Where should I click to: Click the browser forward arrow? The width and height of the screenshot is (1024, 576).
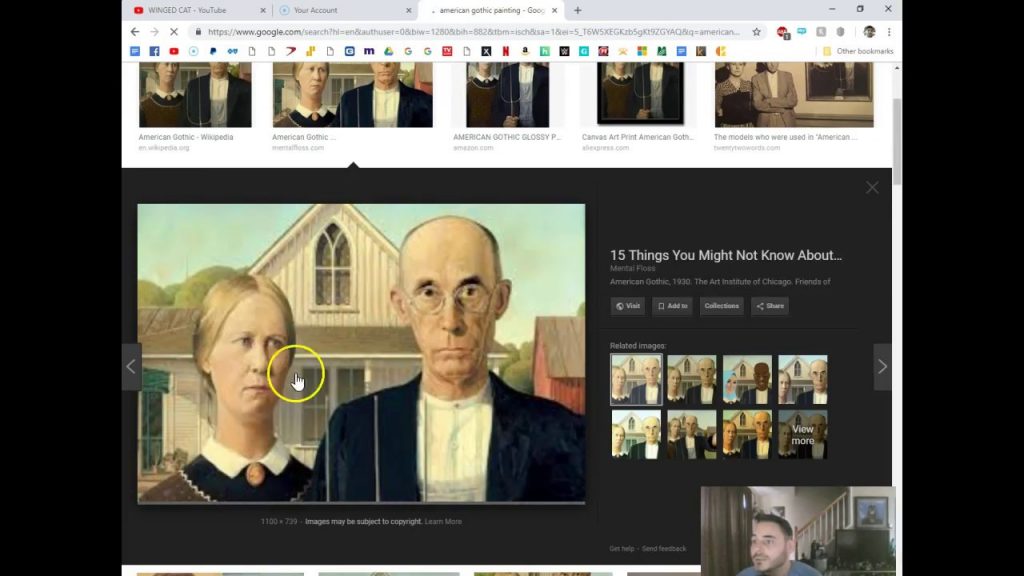tap(154, 31)
